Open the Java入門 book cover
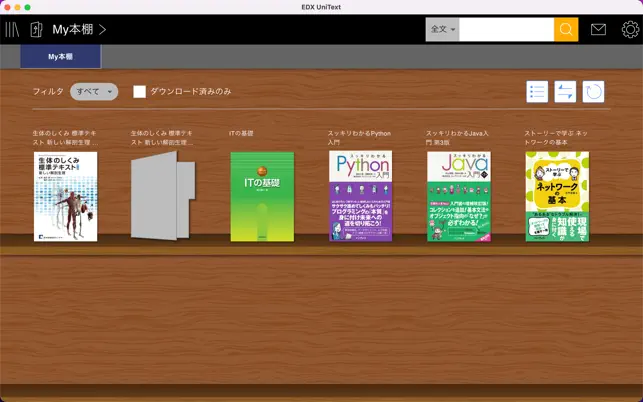 (459, 196)
